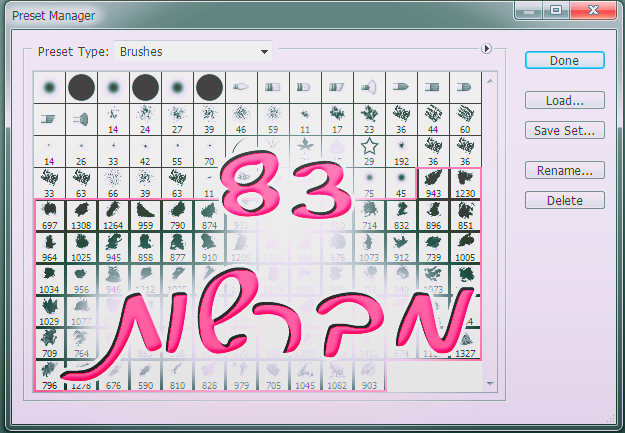The height and width of the screenshot is (433, 625).
Task: Select the splatter brush sized 964
Action: pos(49,248)
